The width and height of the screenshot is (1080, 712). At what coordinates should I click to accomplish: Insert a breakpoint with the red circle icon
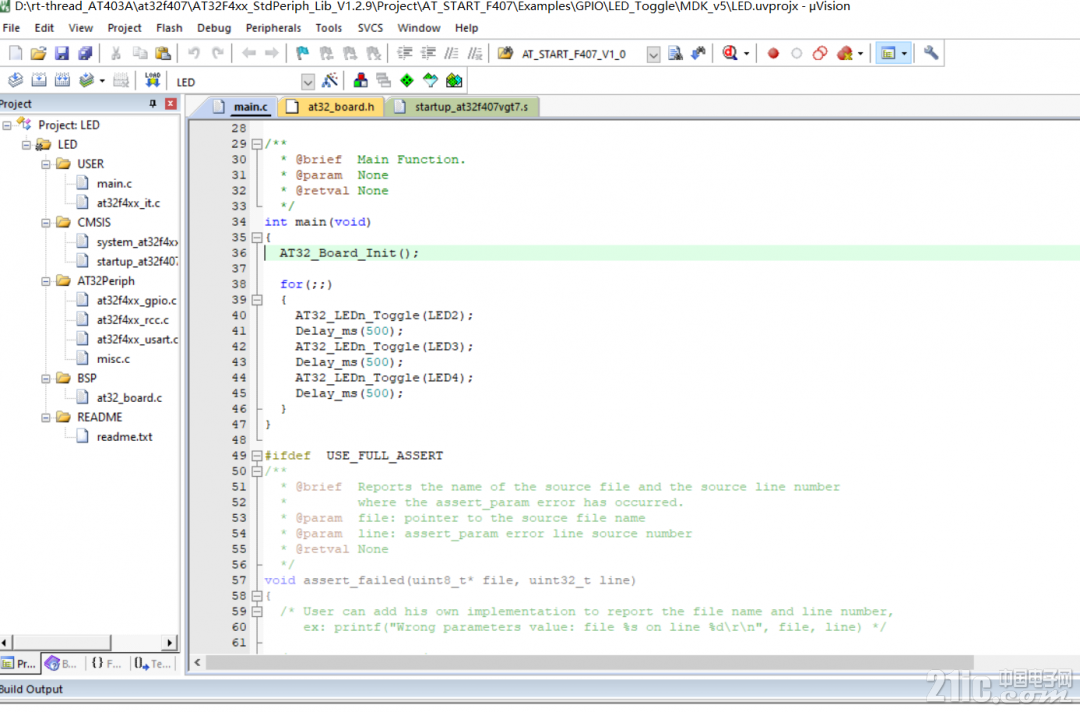point(773,53)
